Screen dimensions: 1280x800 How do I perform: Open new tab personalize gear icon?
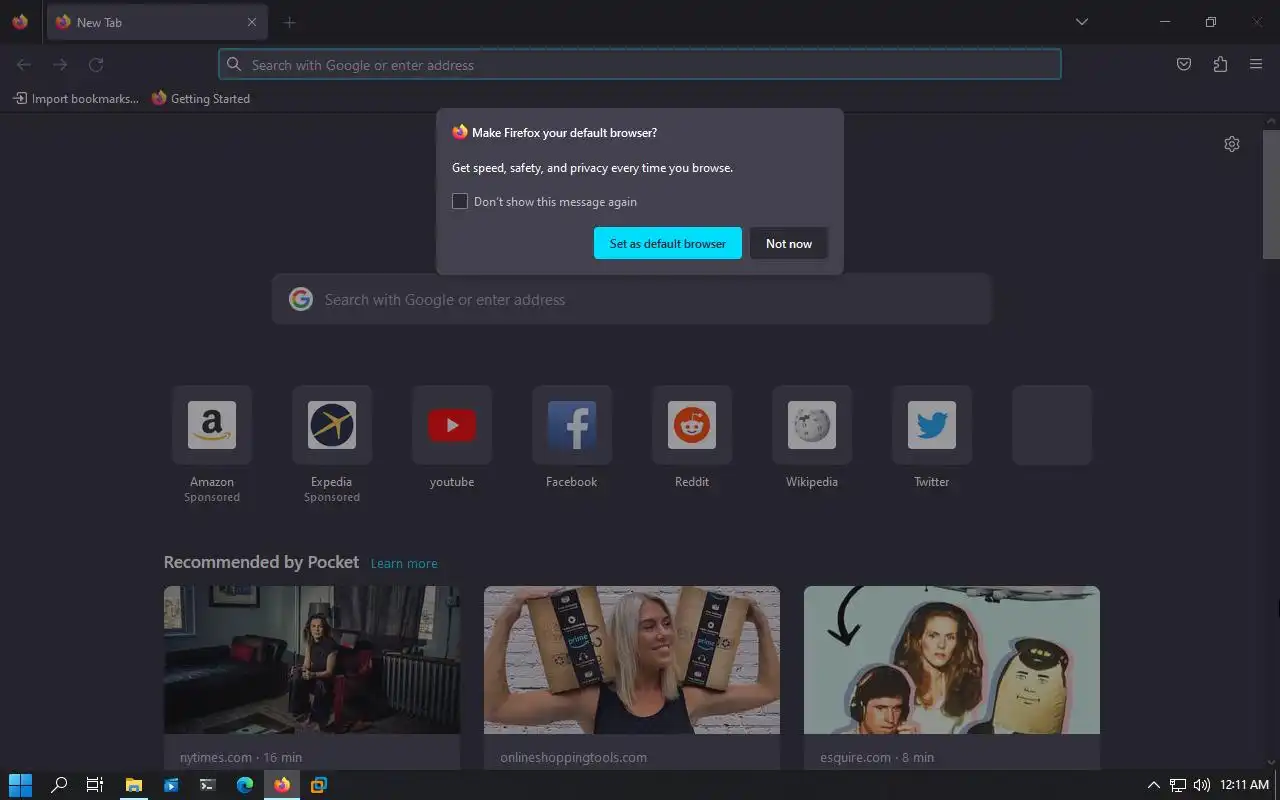click(x=1232, y=144)
